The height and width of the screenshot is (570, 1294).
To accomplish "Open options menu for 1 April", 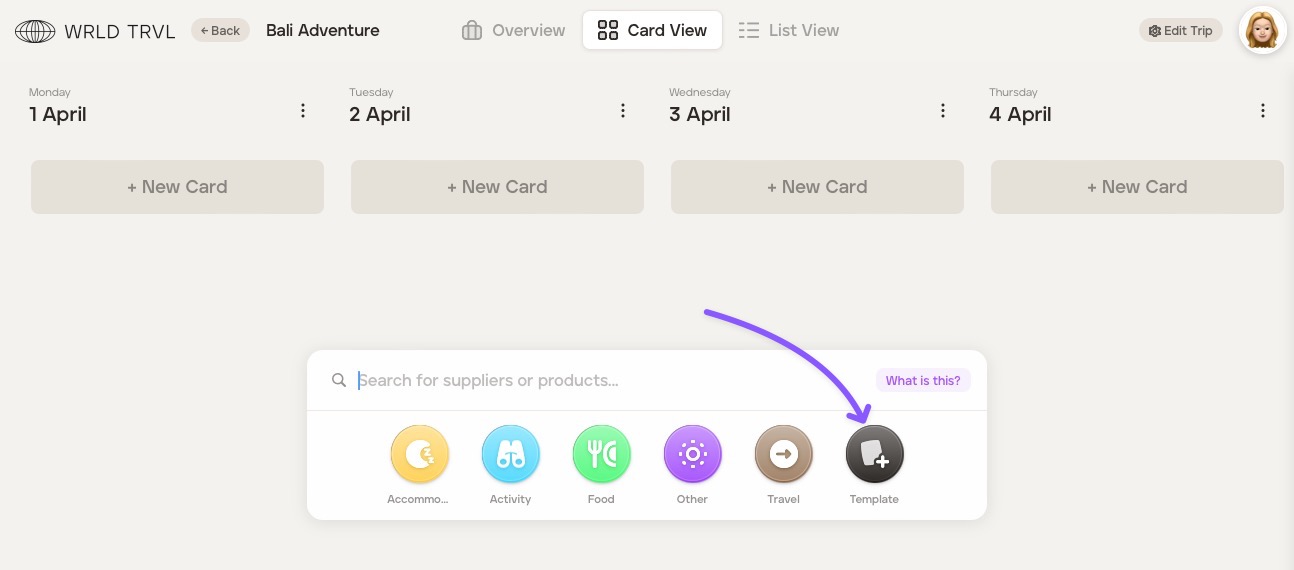I will [303, 111].
